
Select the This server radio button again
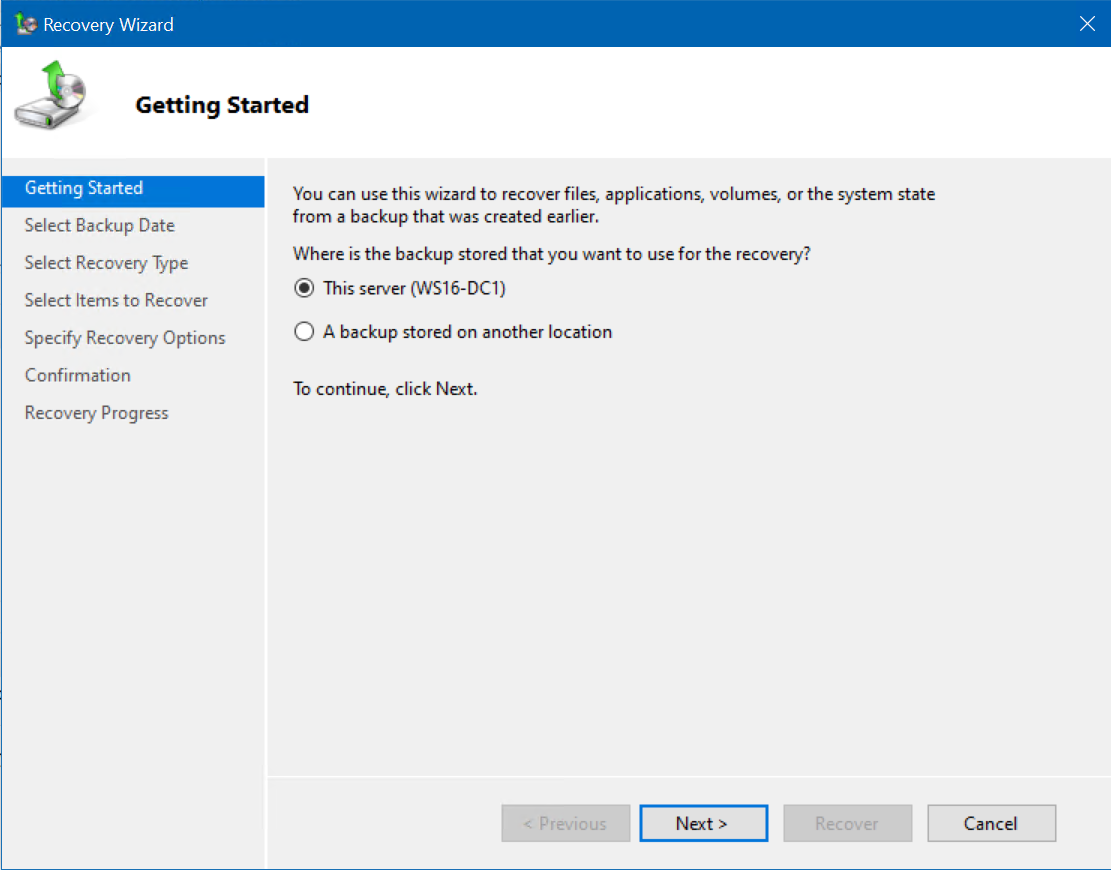coord(303,288)
